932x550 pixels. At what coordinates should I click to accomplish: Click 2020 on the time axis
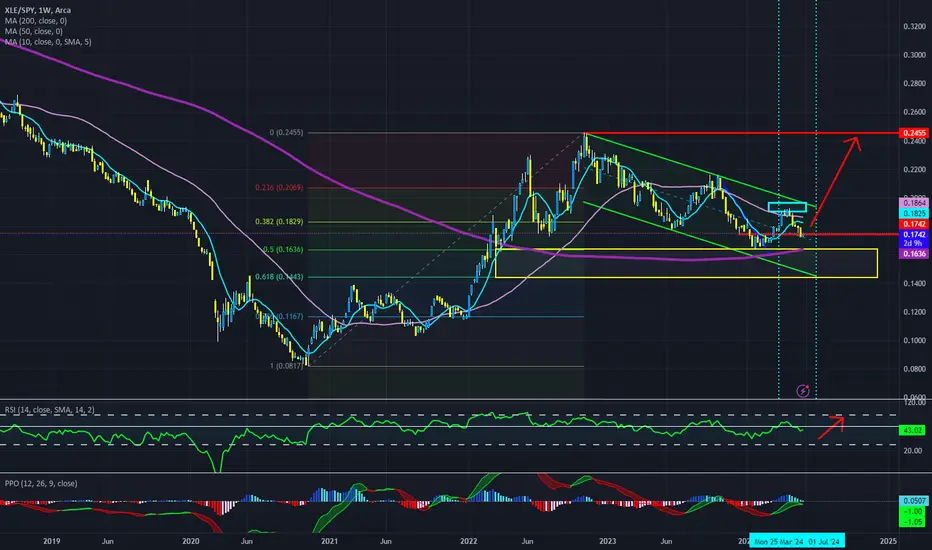pyautogui.click(x=190, y=541)
